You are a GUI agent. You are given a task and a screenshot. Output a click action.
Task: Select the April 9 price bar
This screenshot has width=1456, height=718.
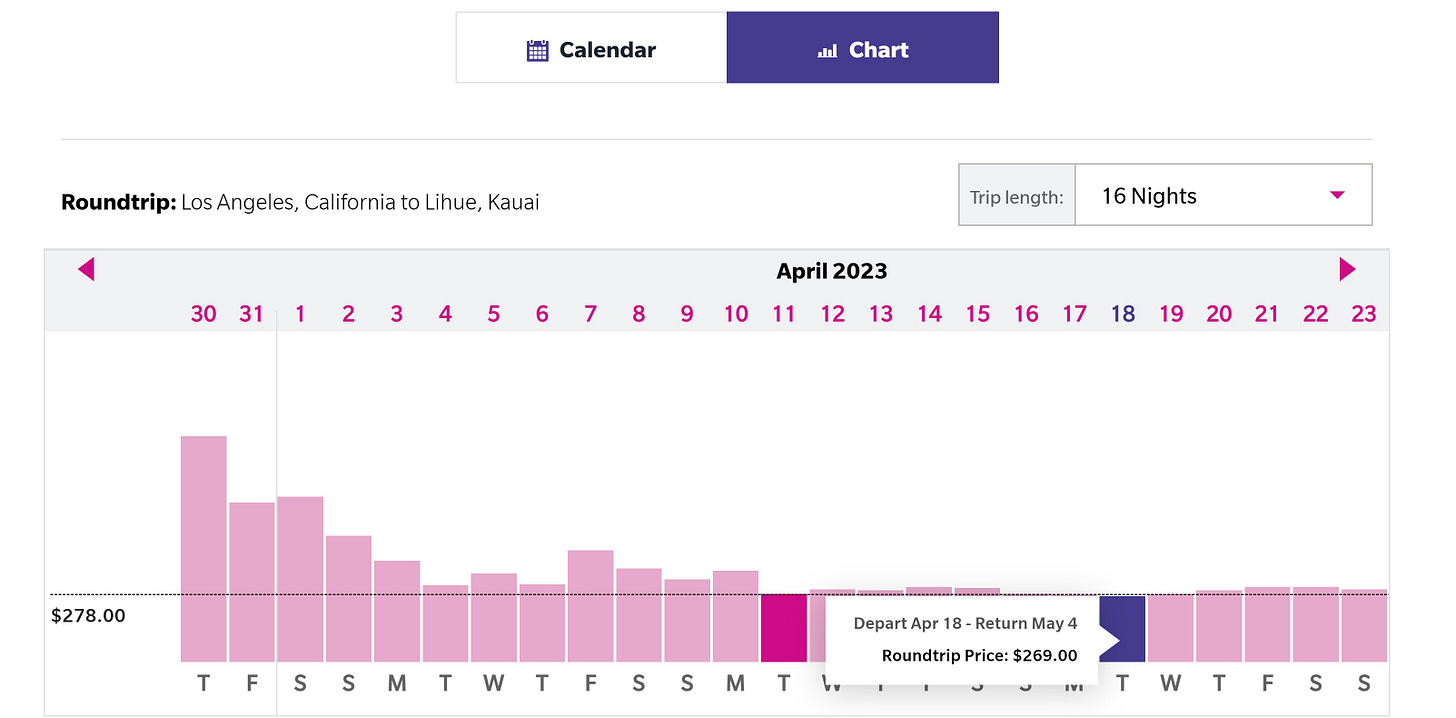tap(687, 620)
